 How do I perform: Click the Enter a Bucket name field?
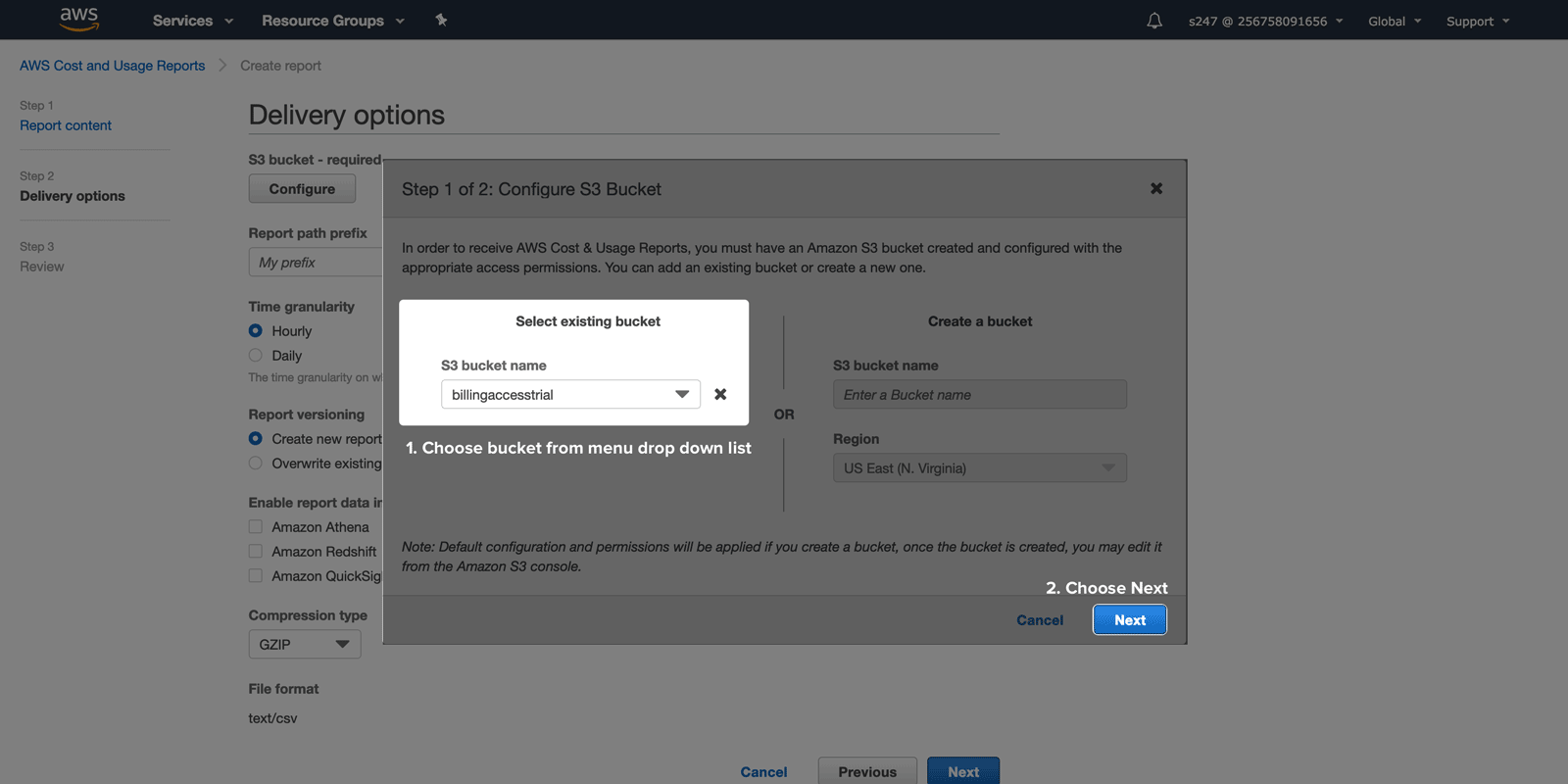980,394
